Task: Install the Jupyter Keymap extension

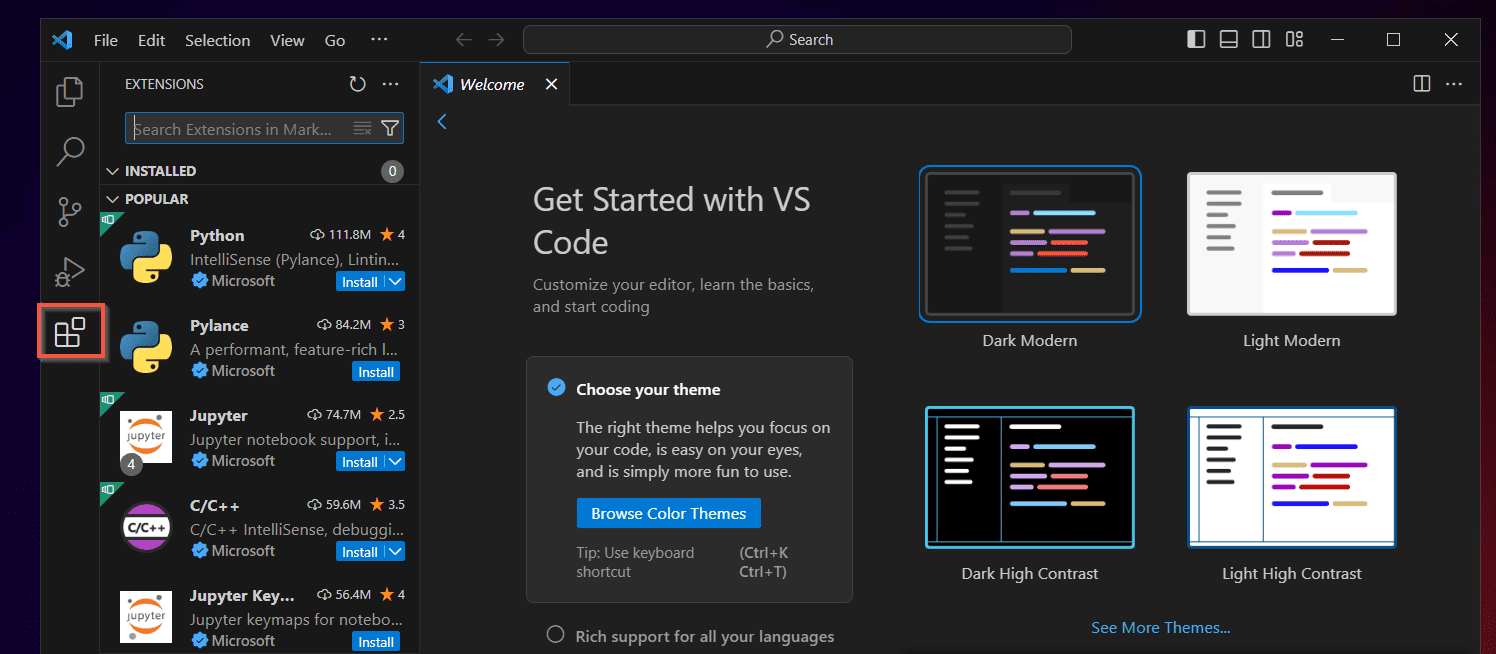Action: 376,642
